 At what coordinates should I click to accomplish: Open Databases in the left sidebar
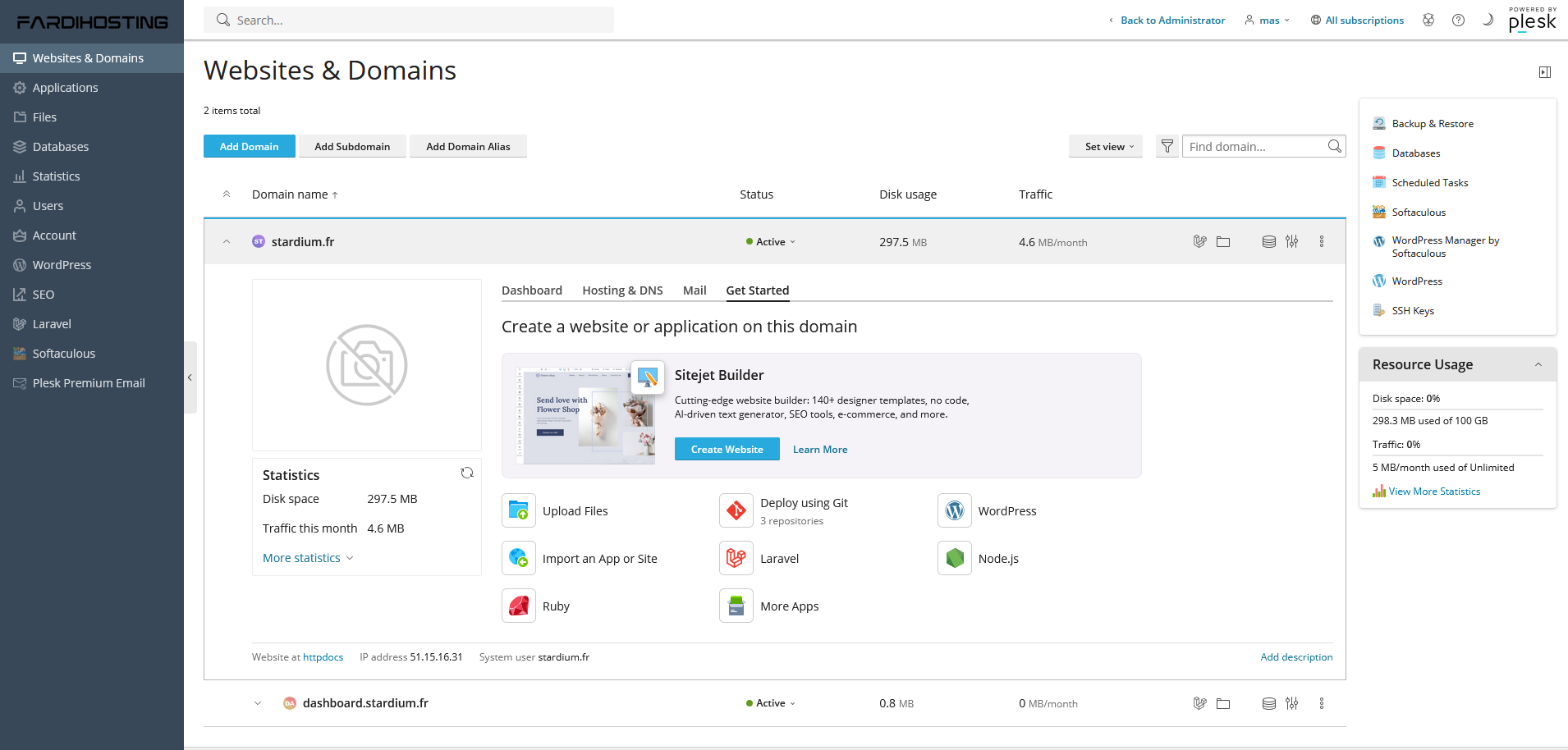(92, 147)
